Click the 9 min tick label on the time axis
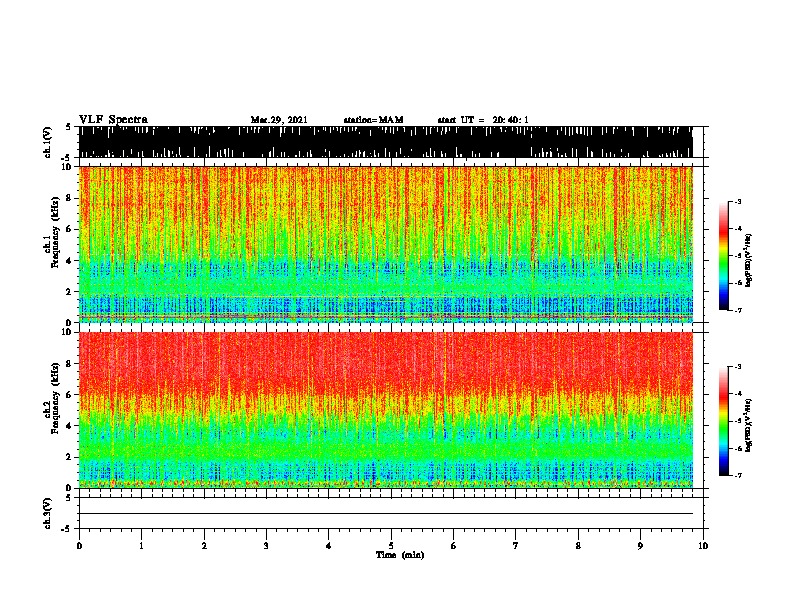 (640, 546)
